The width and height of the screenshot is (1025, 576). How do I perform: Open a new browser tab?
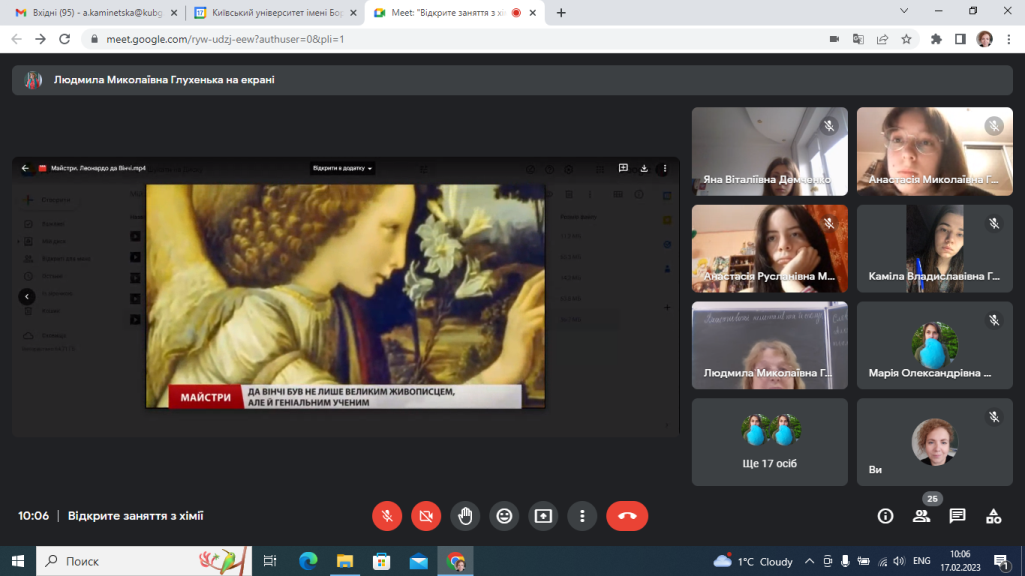561,13
